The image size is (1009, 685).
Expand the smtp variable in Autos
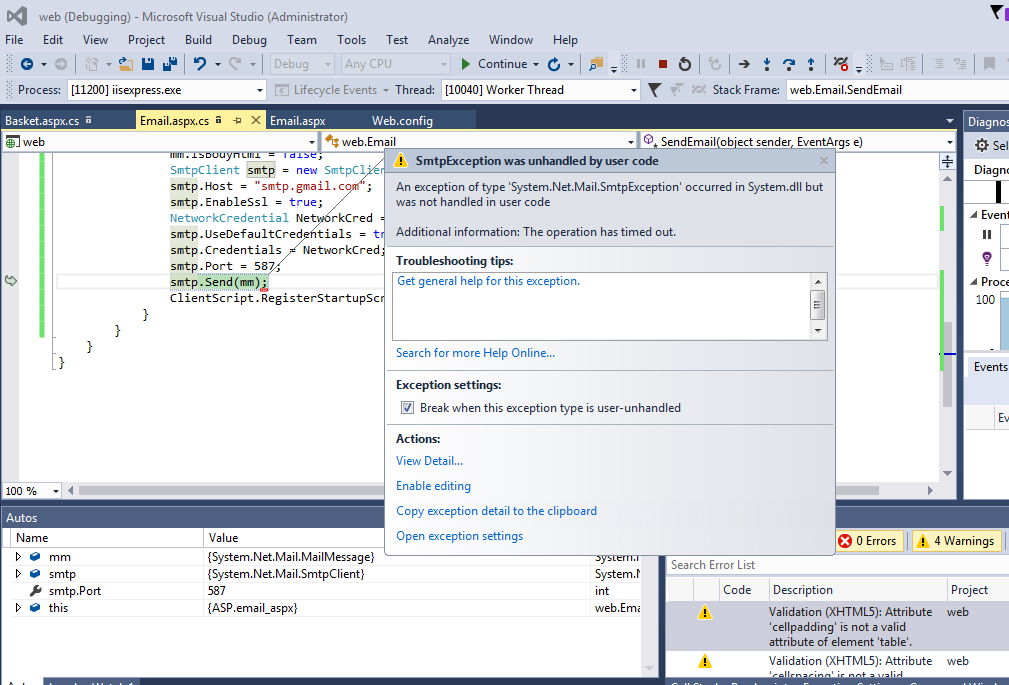[x=18, y=573]
